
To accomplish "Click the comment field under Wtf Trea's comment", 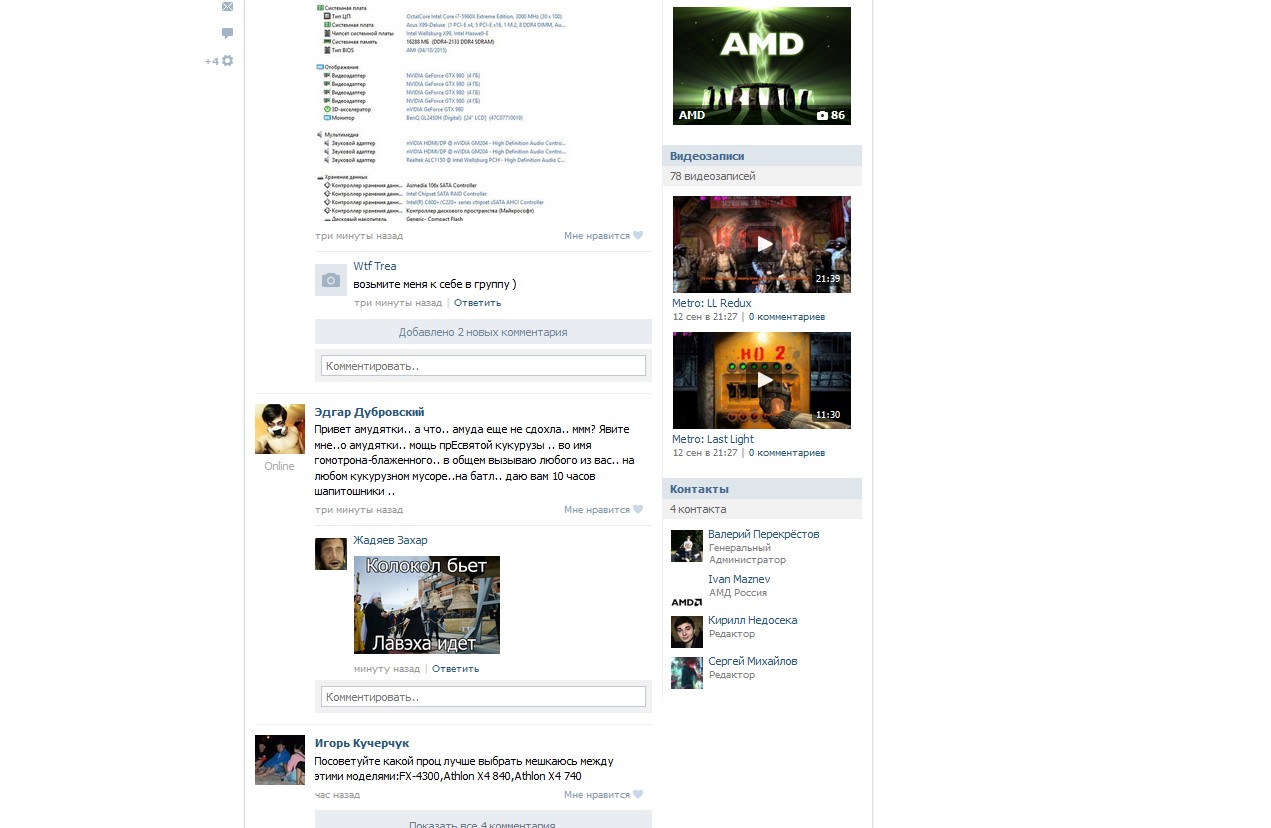I will [x=483, y=366].
